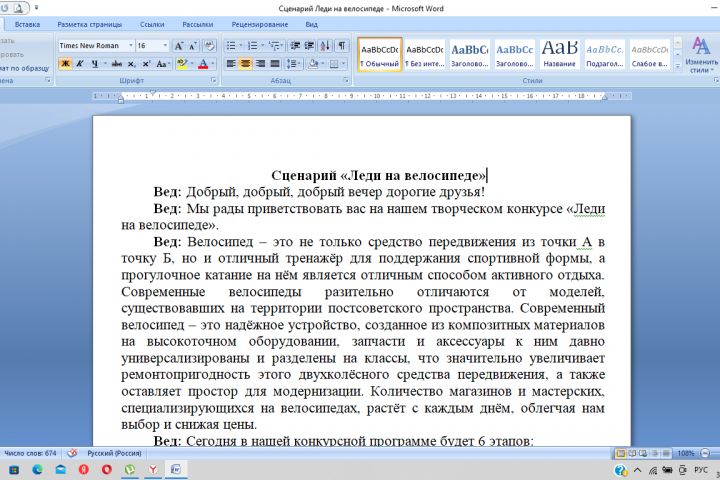Toggle show paragraph marks (¶)
This screenshot has height=480, width=720.
[x=342, y=45]
